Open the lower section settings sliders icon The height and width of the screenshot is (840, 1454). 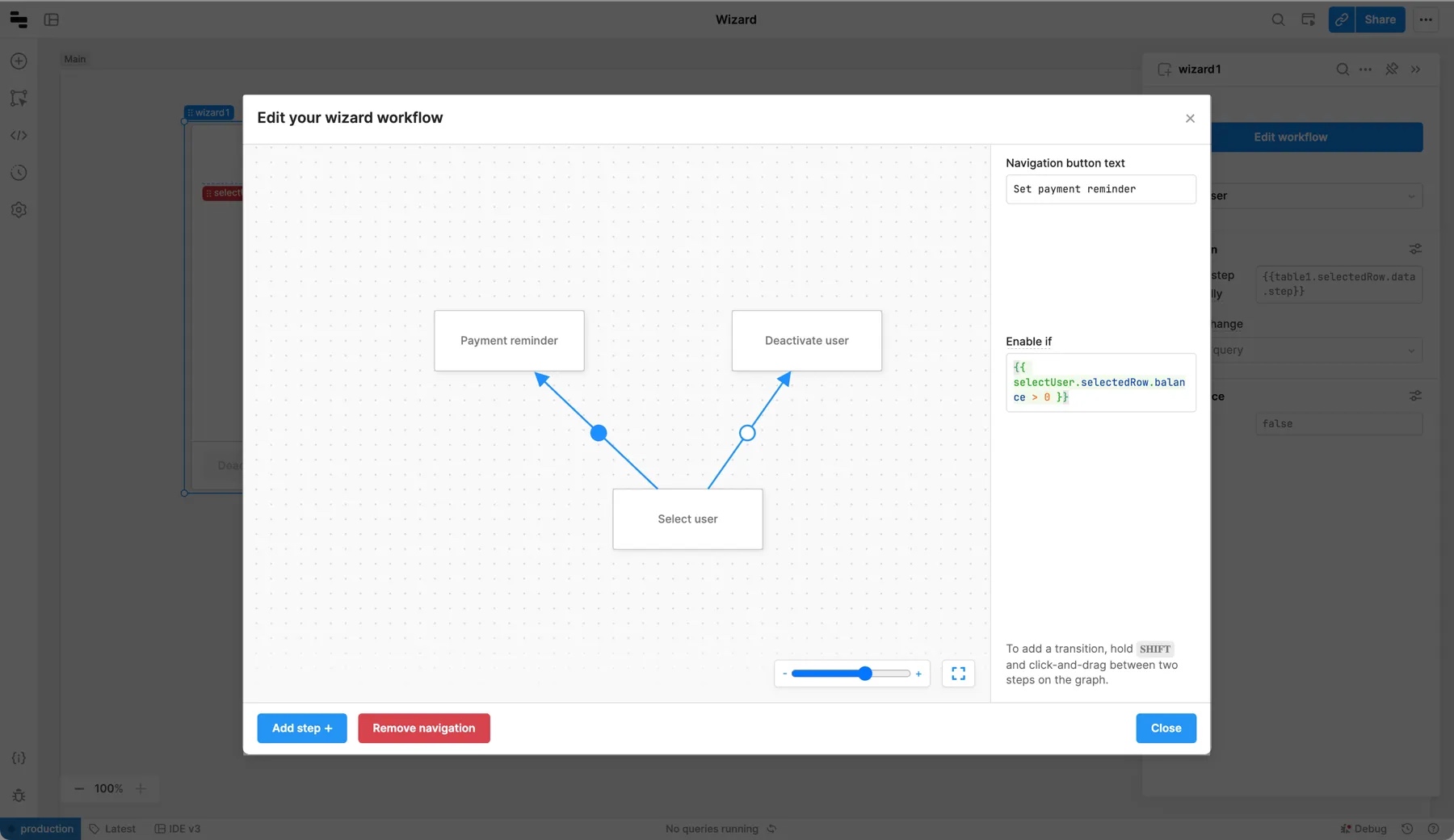(1415, 397)
